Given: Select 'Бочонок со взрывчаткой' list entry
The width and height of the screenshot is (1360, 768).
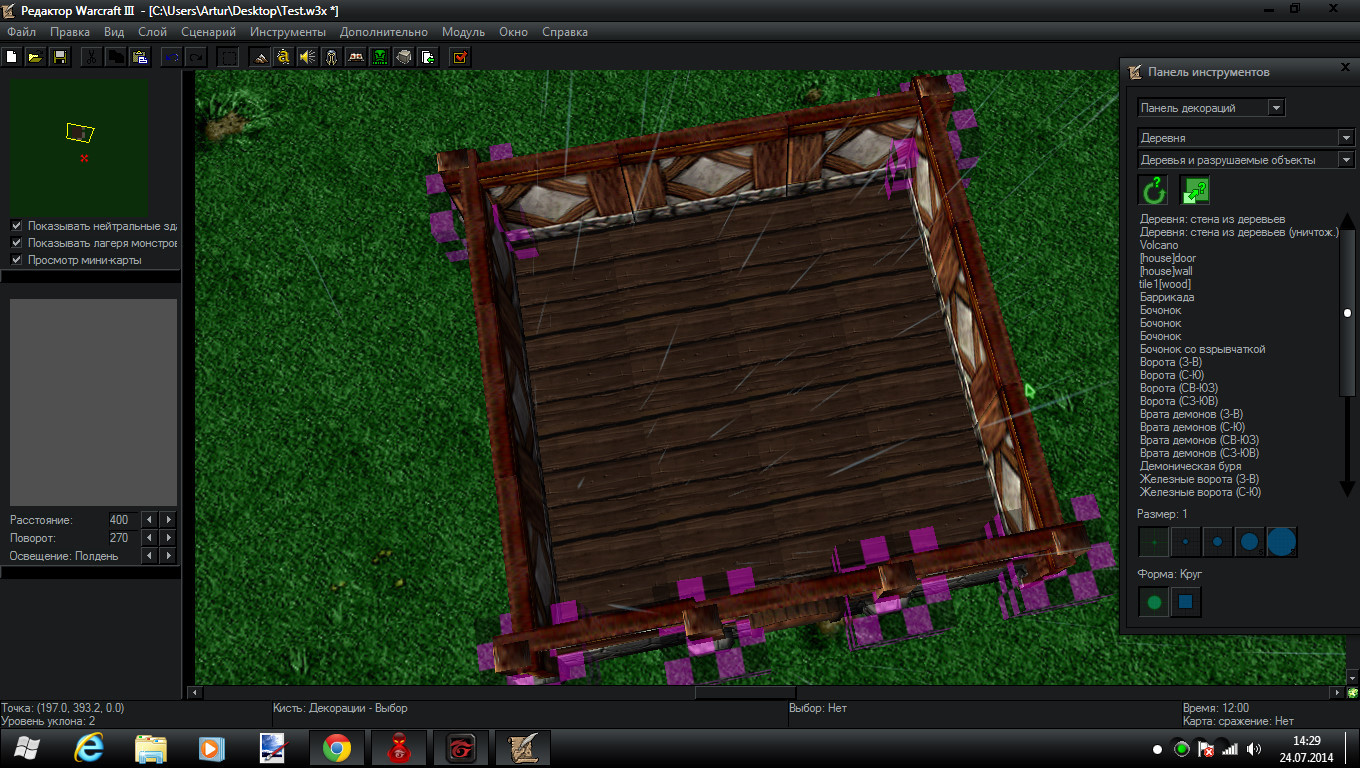Looking at the screenshot, I should tap(1203, 349).
